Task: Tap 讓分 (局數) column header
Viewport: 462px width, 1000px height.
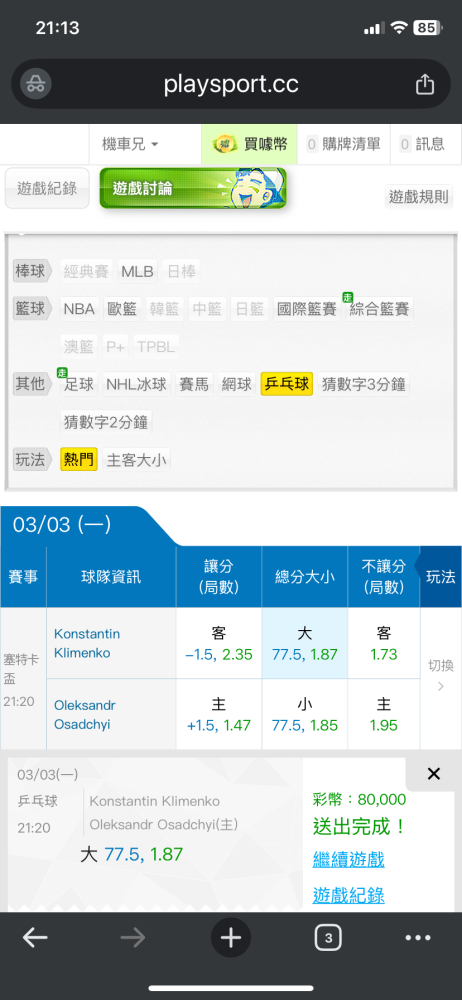Action: coord(219,577)
